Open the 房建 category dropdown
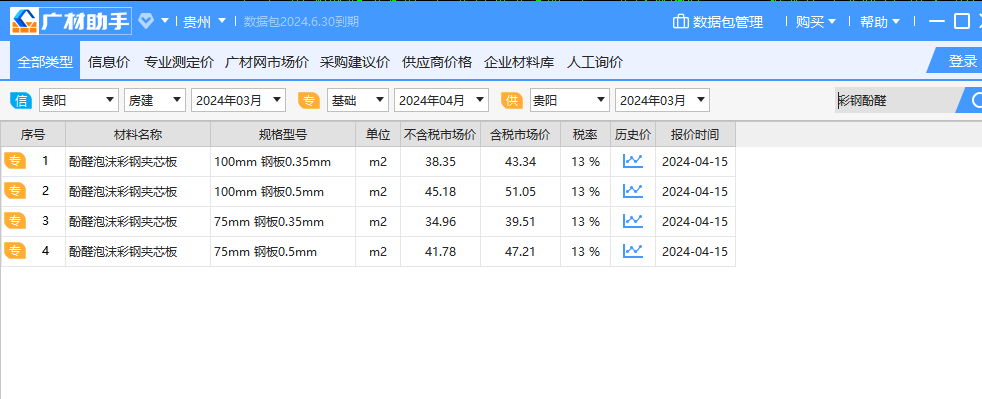The image size is (982, 399). 155,100
